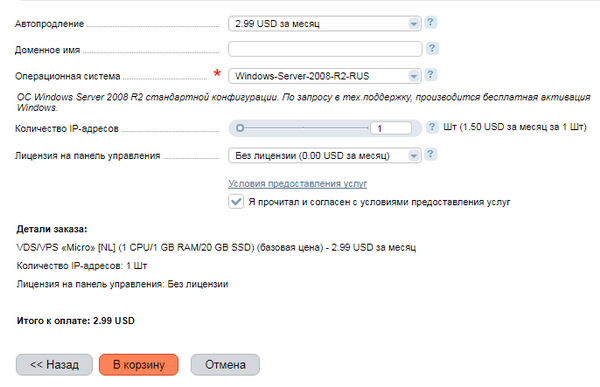Viewport: 600px width, 387px height.
Task: Uncheck the agreement to service terms checkbox
Action: [x=236, y=201]
